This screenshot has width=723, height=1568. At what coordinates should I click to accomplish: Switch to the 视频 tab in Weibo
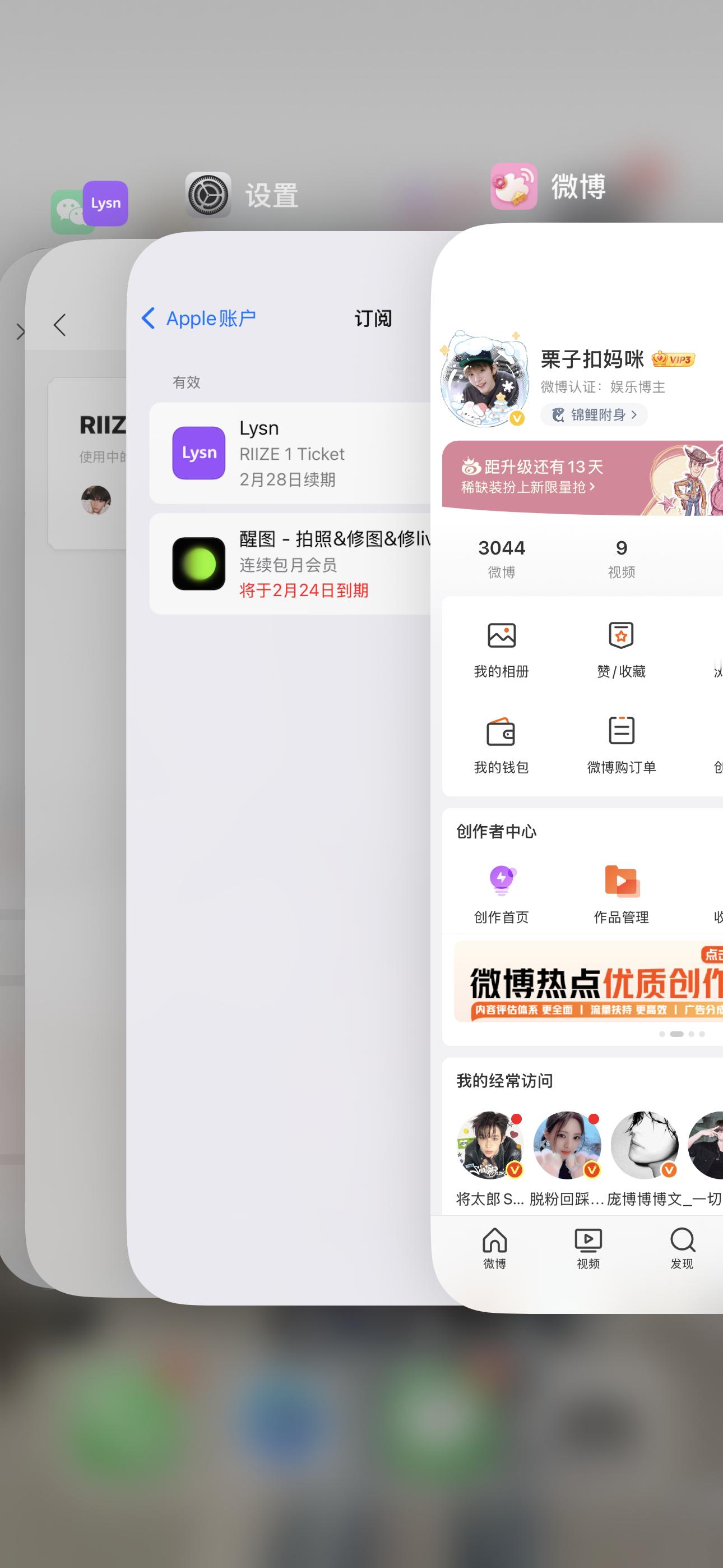[x=588, y=1247]
